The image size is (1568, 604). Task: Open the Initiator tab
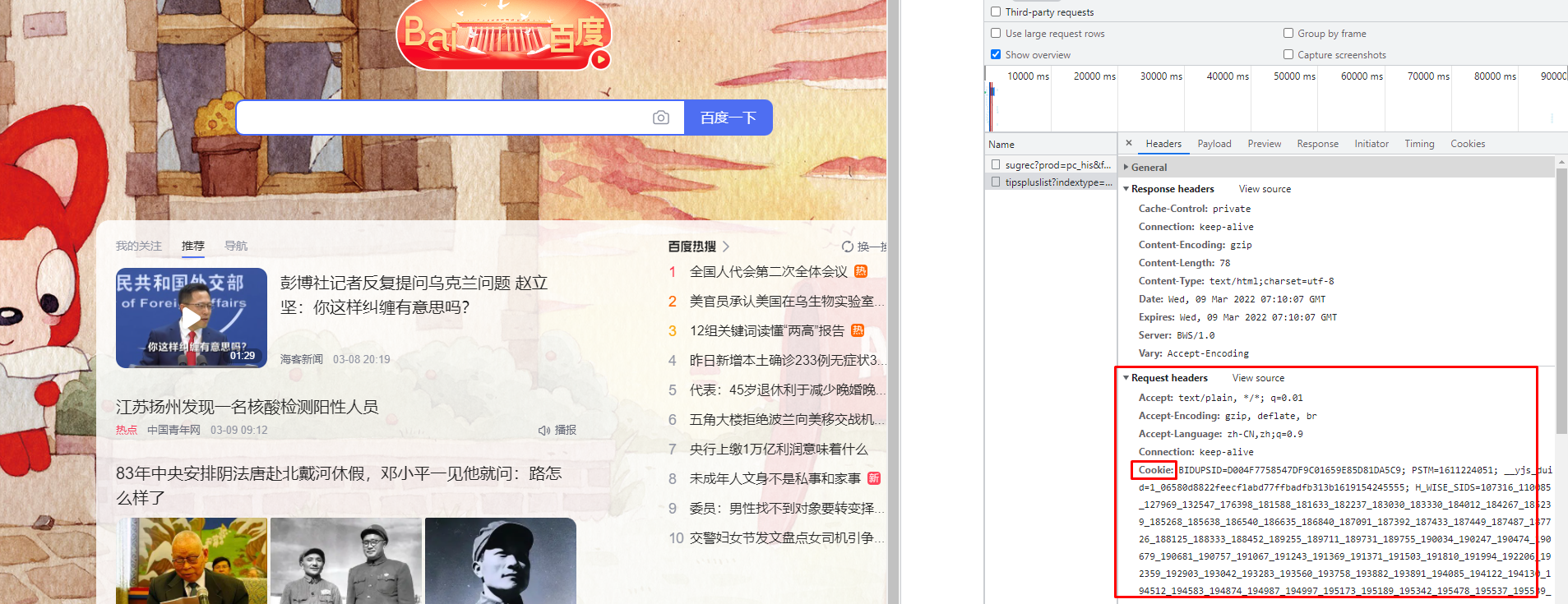[1371, 144]
